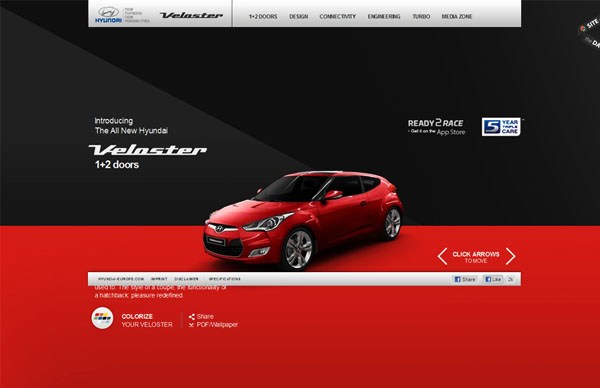Click the Veloster logo in the header

(x=191, y=15)
